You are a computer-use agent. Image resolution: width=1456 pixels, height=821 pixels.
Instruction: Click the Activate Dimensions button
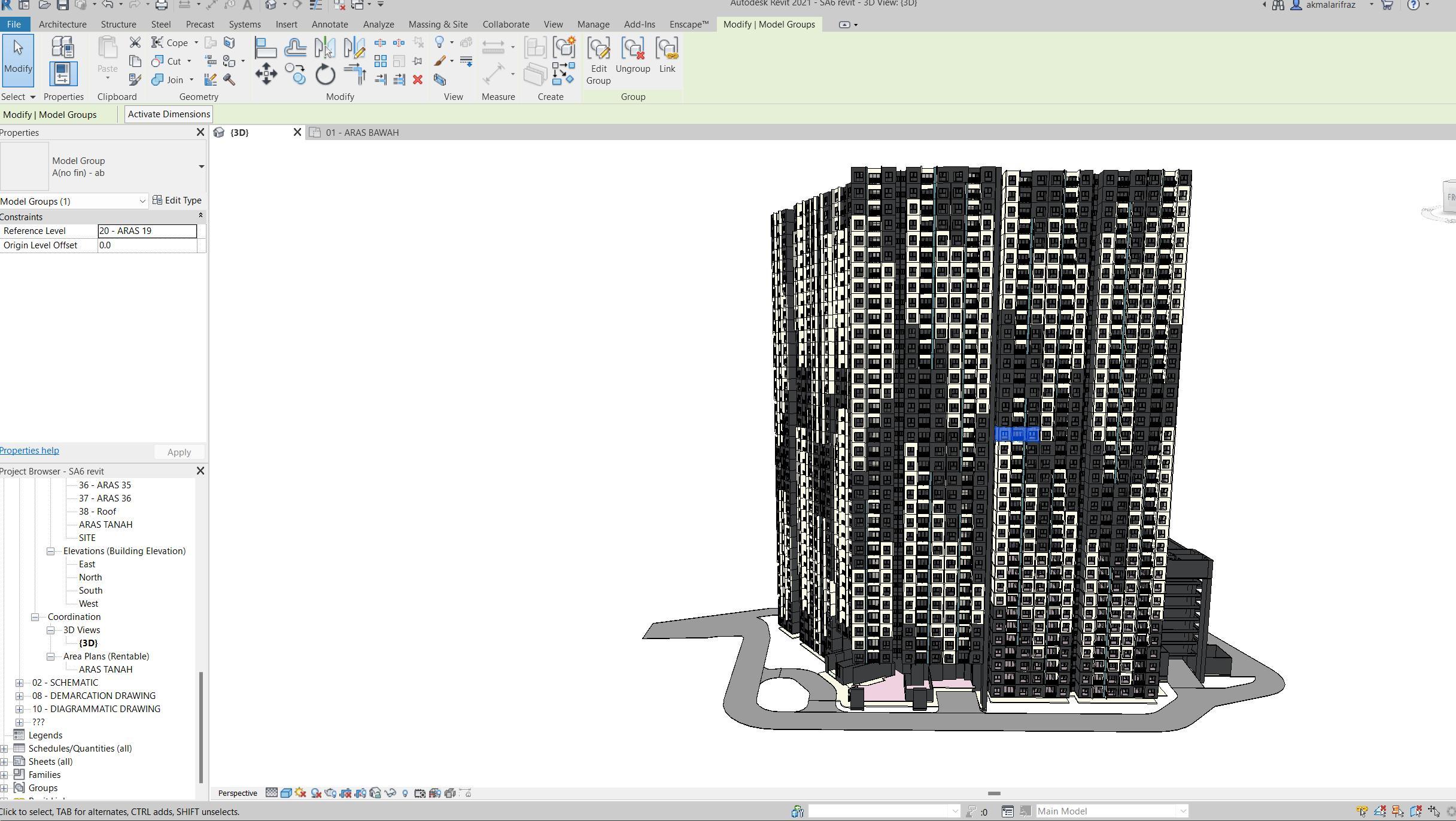point(169,114)
